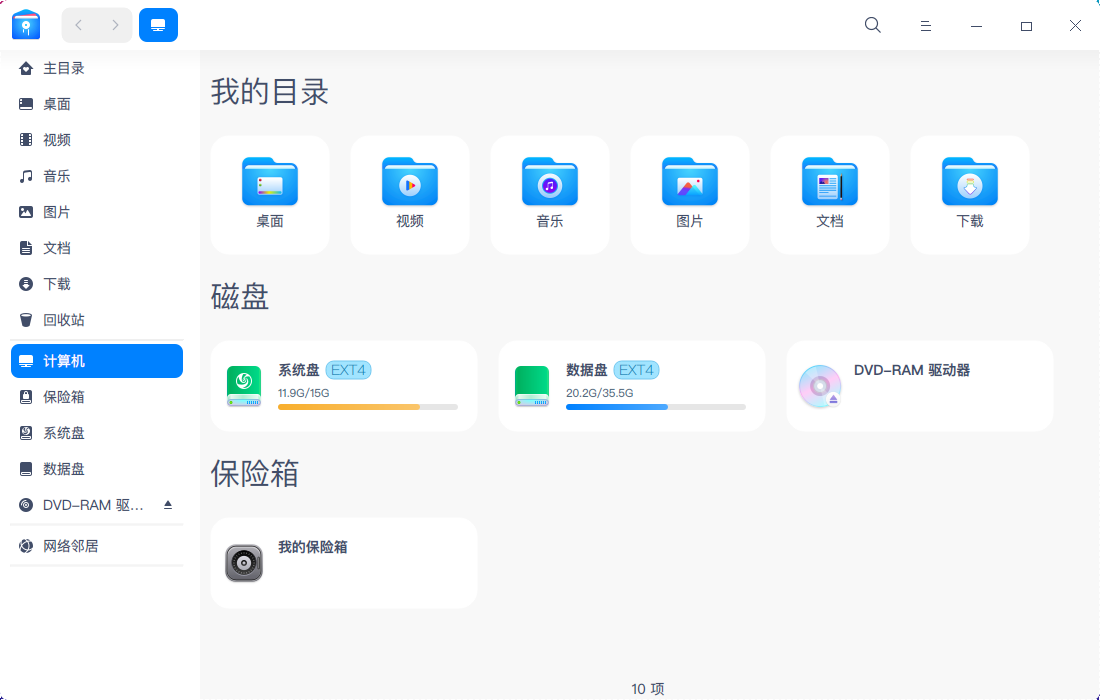Screen dimensions: 1100x700
Task: Select 视频 in the sidebar
Action: 97,140
